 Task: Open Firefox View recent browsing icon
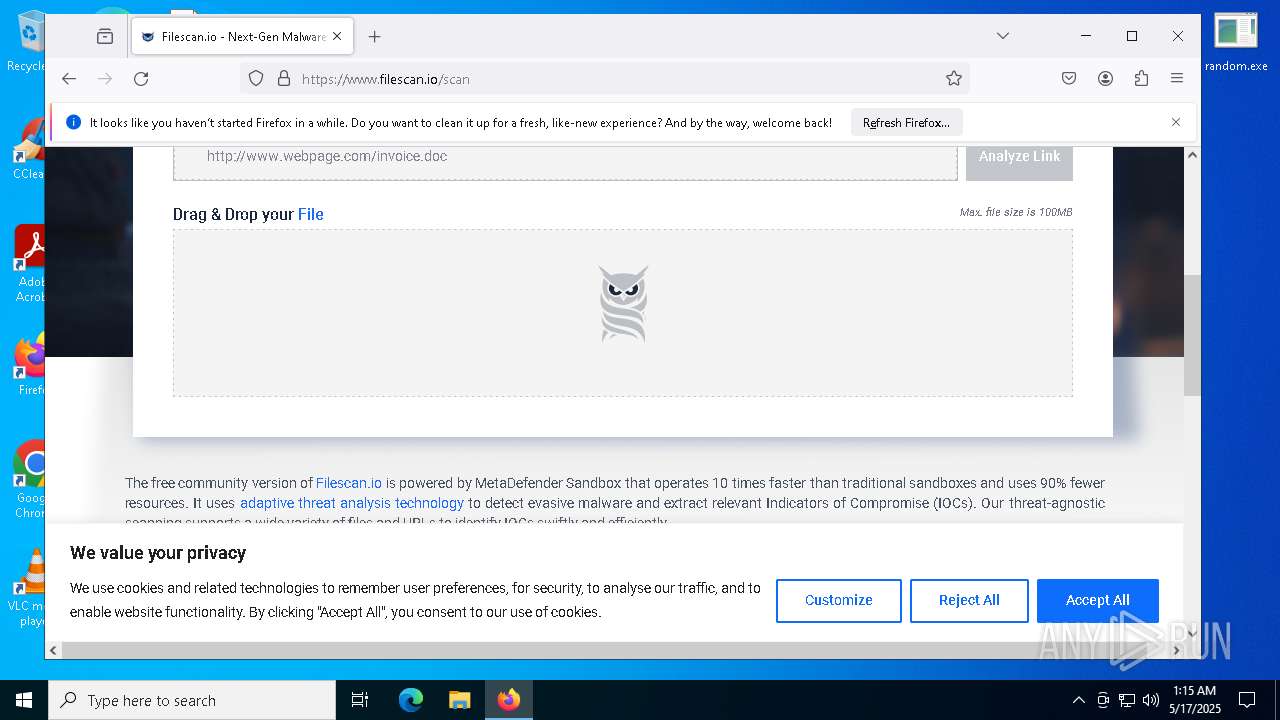pos(105,37)
